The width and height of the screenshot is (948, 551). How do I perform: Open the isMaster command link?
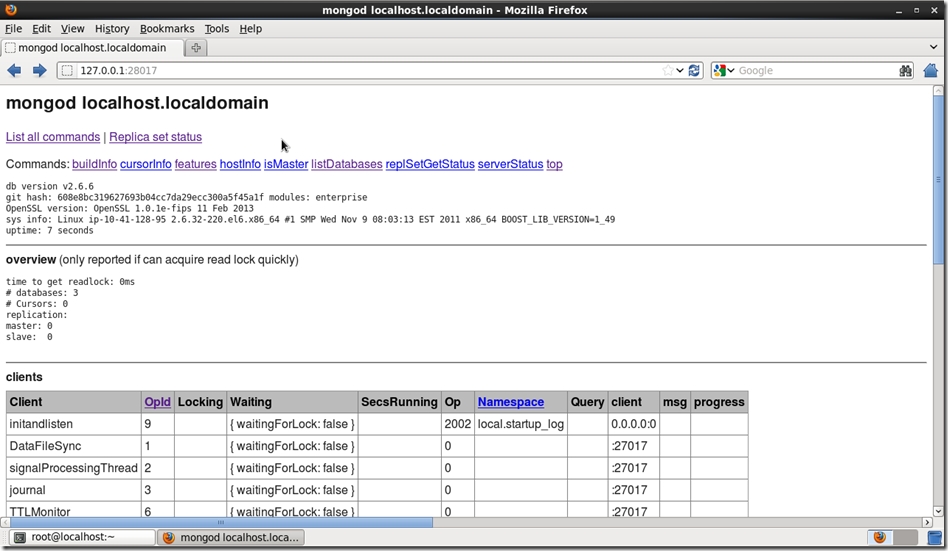[286, 164]
